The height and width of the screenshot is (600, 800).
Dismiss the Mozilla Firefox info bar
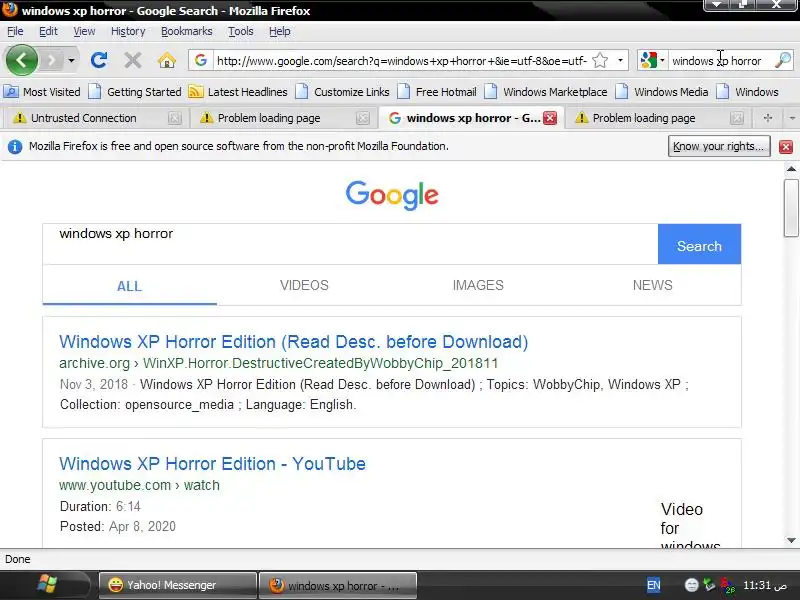point(786,147)
